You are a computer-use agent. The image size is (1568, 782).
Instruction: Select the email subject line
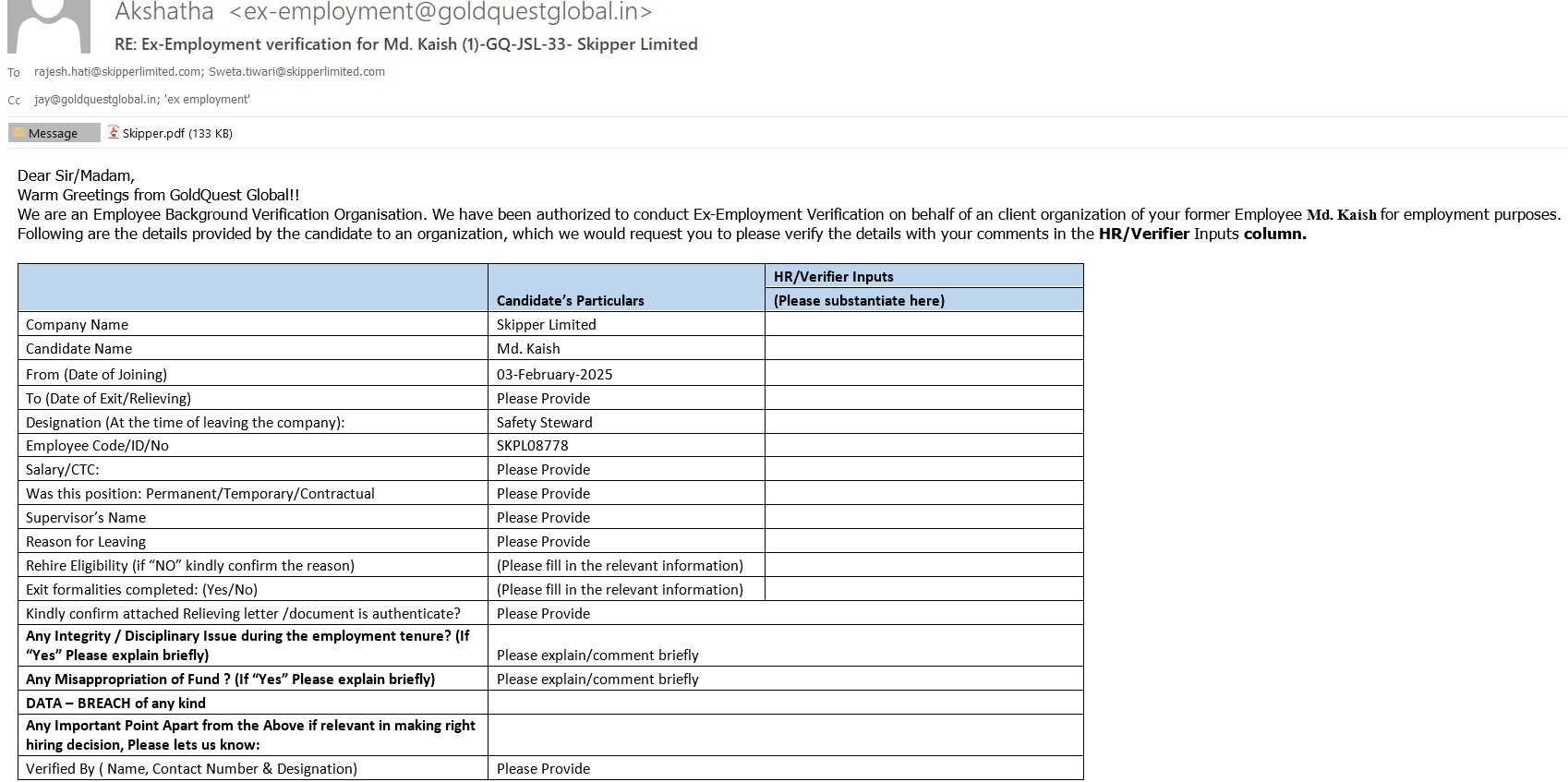point(406,44)
